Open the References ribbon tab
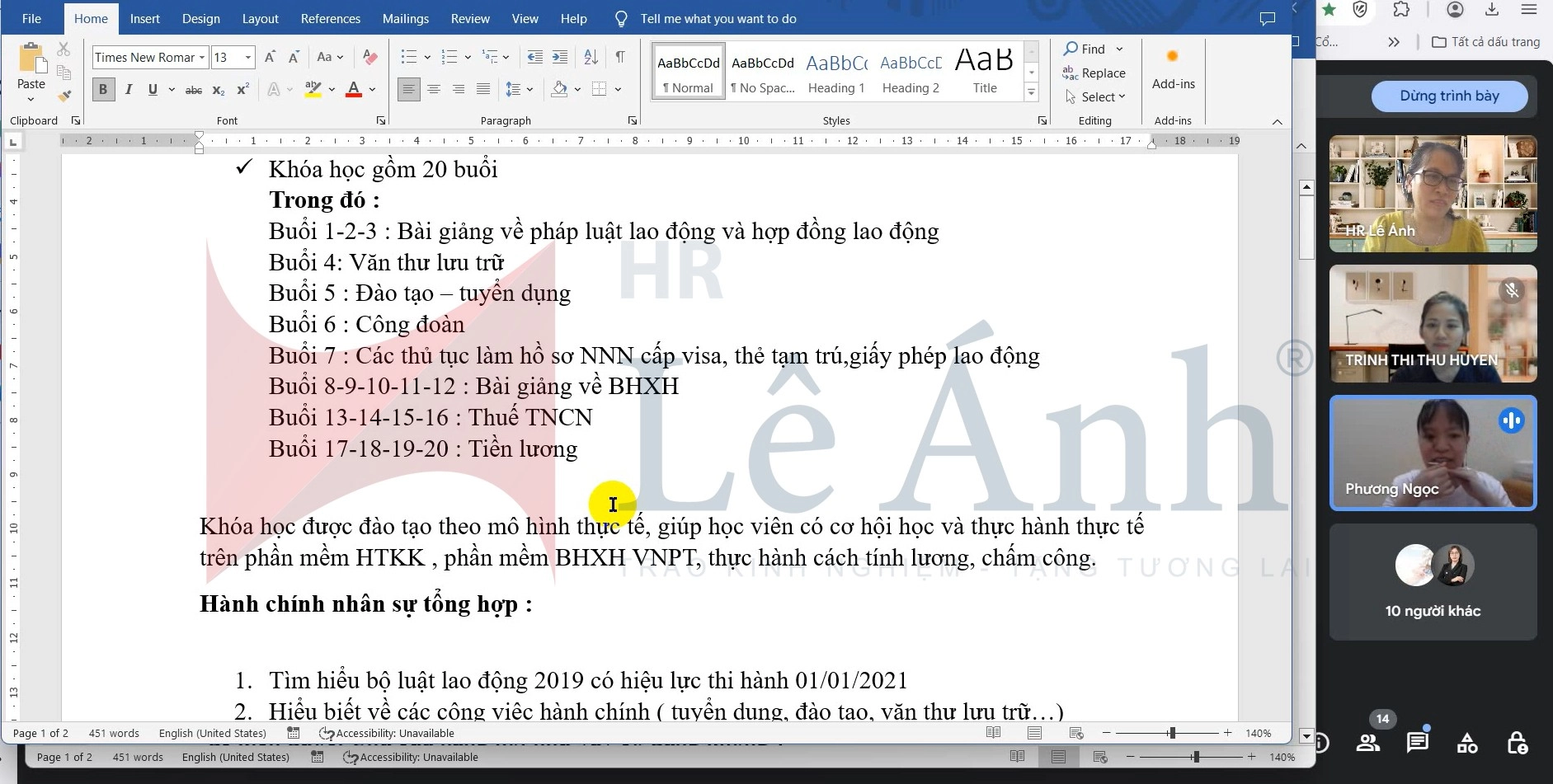Image resolution: width=1553 pixels, height=784 pixels. click(x=330, y=18)
